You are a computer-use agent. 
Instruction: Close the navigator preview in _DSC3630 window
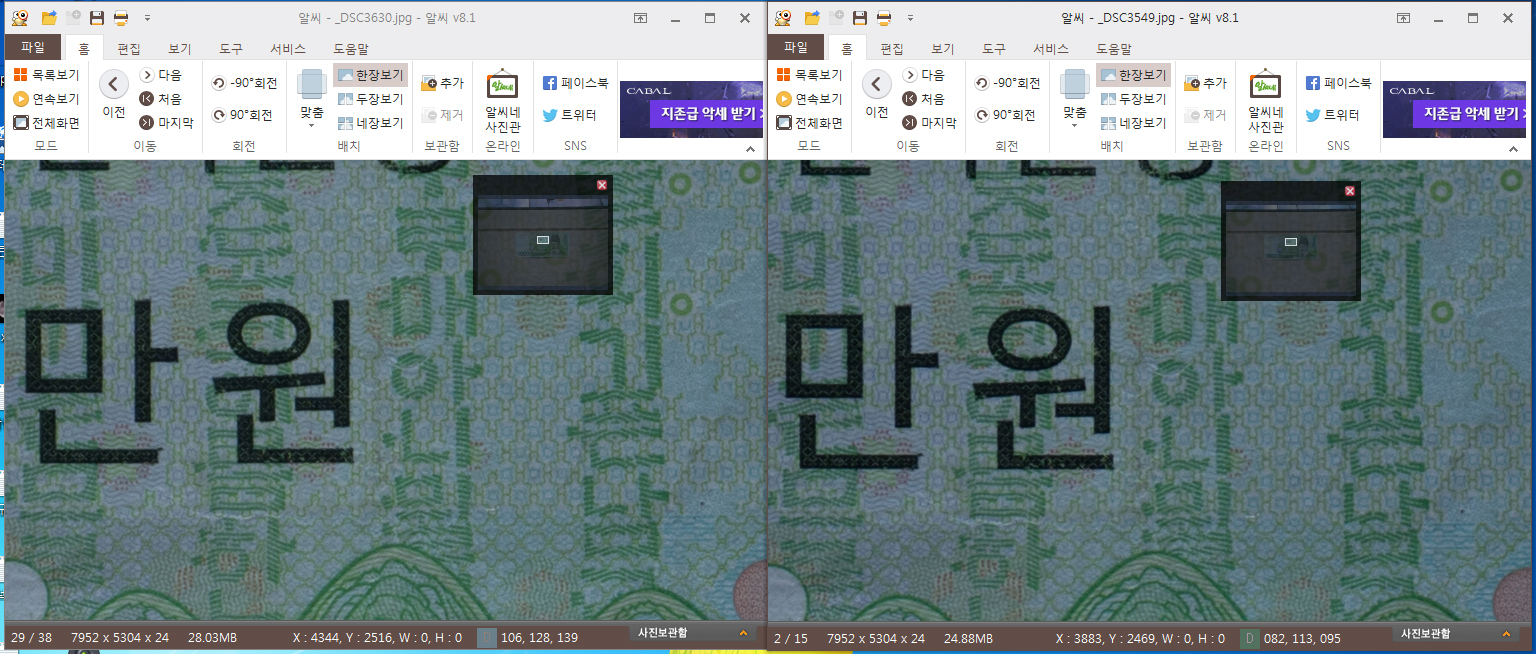pyautogui.click(x=602, y=185)
